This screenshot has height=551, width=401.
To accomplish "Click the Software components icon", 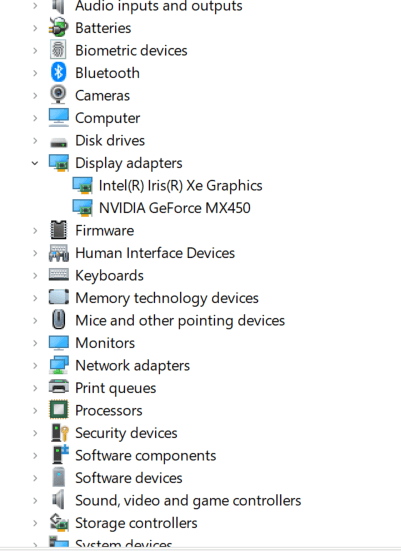I will tap(60, 455).
